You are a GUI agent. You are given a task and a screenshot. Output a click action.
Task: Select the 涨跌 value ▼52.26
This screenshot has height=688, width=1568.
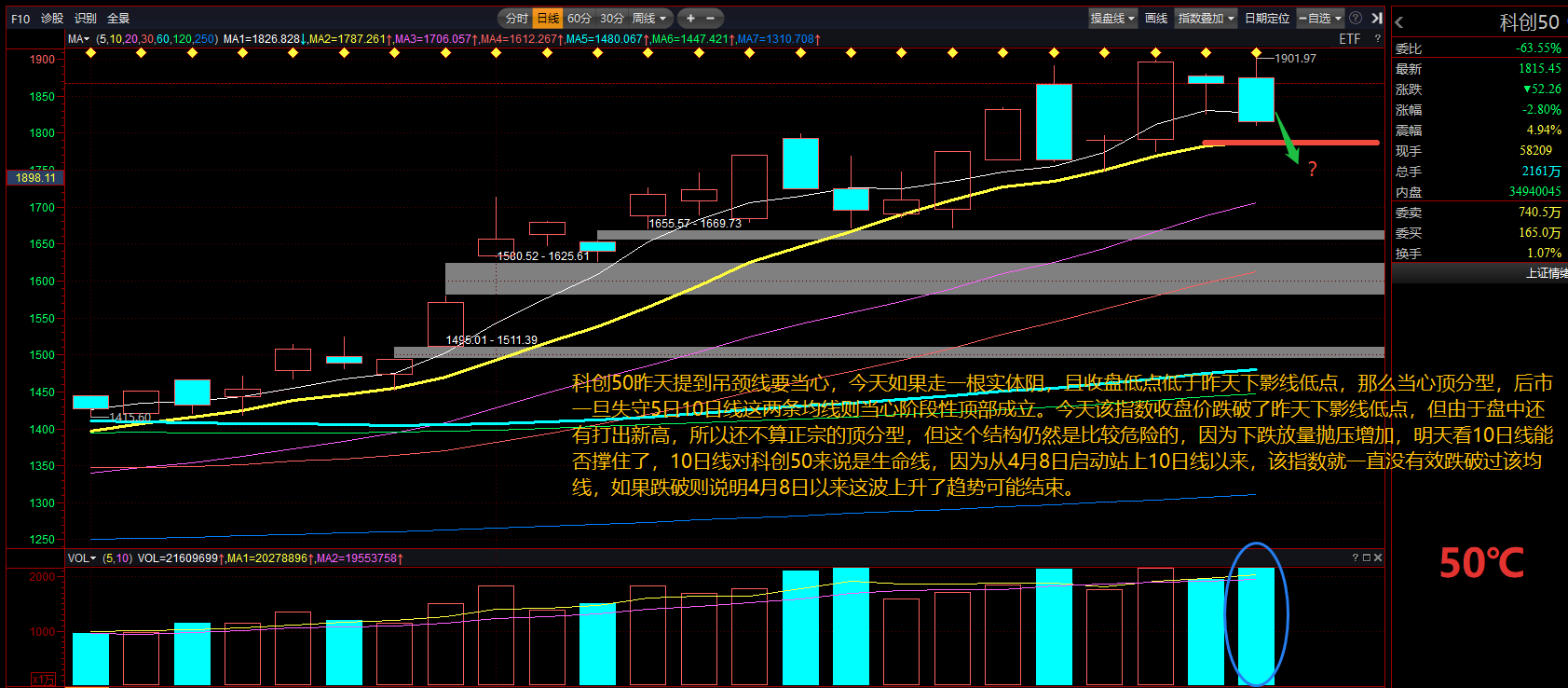click(1542, 89)
